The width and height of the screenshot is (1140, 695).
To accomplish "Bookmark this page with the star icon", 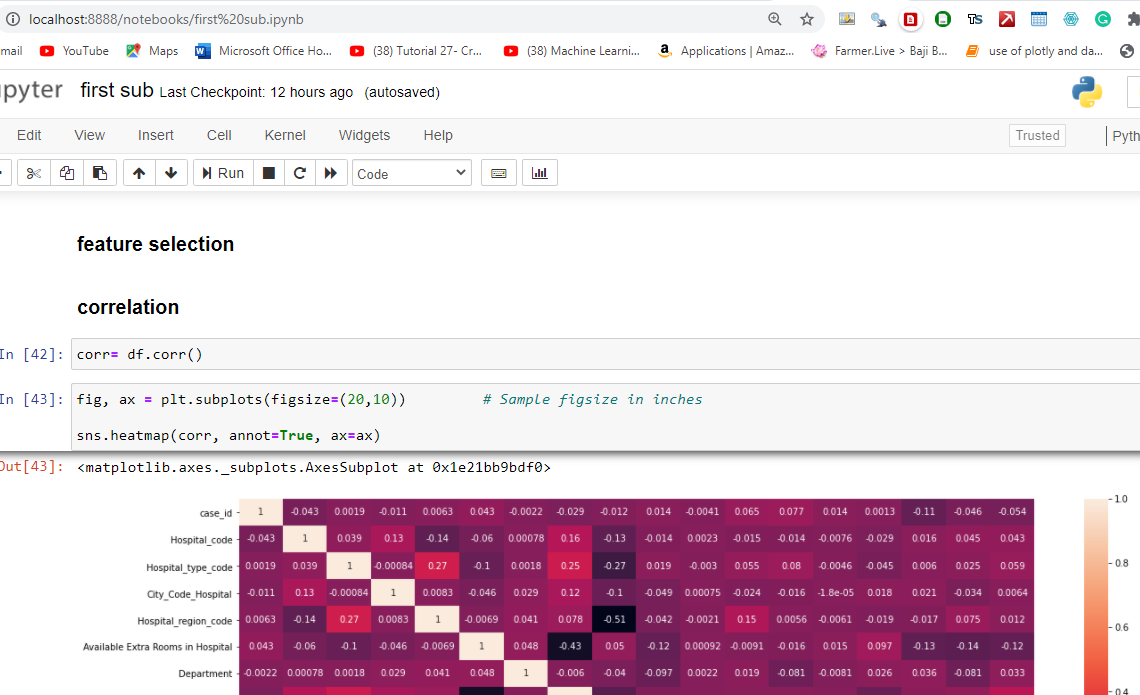I will (807, 19).
